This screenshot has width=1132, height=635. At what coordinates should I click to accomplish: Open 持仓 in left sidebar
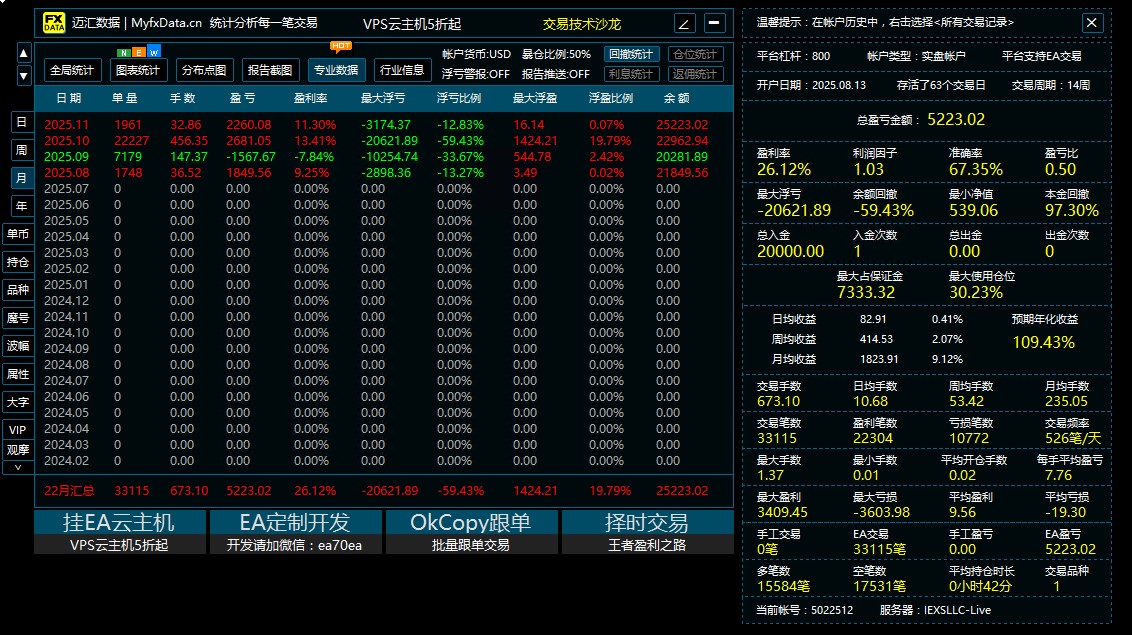[x=18, y=262]
